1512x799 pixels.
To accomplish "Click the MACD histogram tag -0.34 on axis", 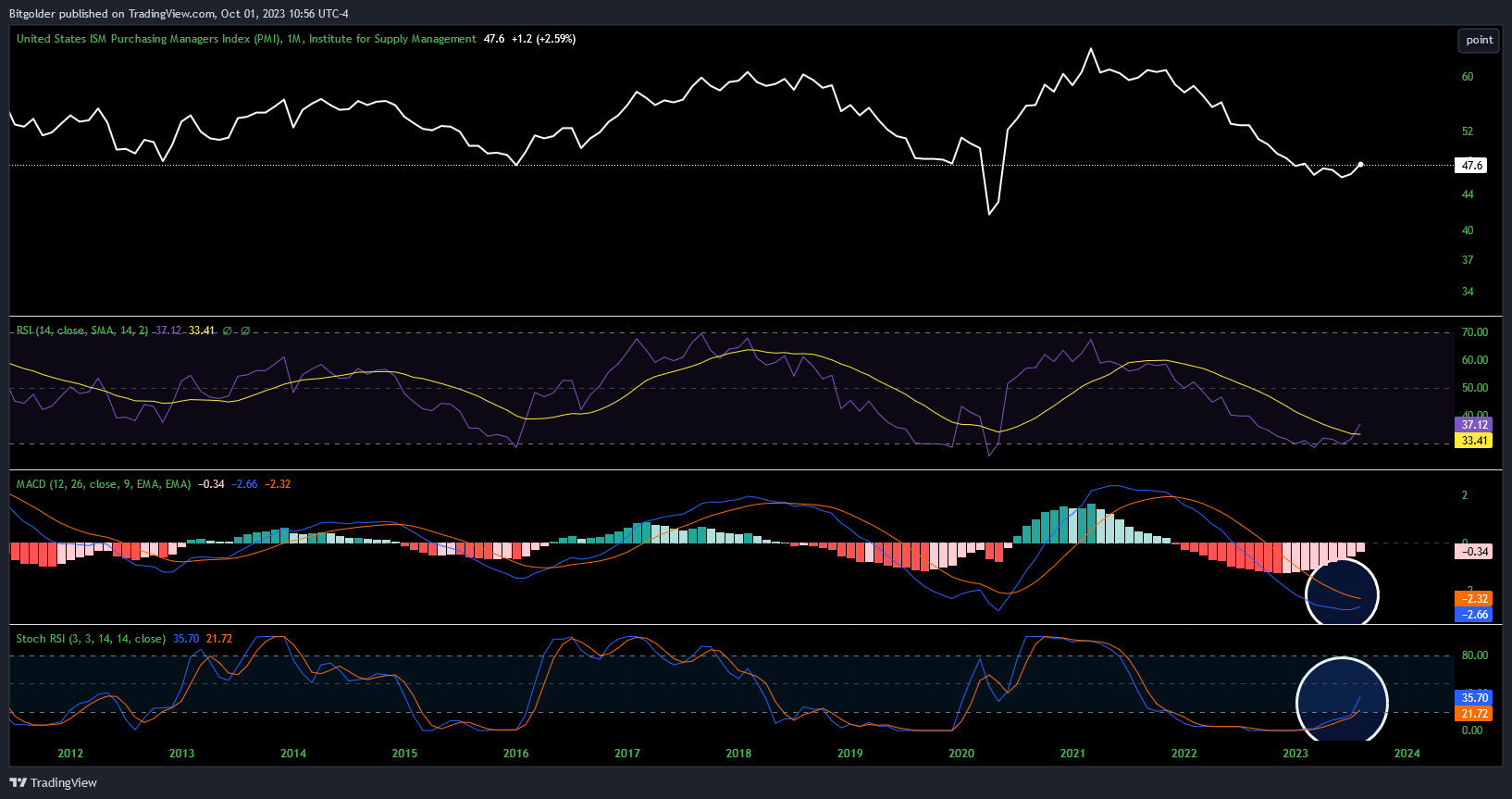I will (1474, 552).
